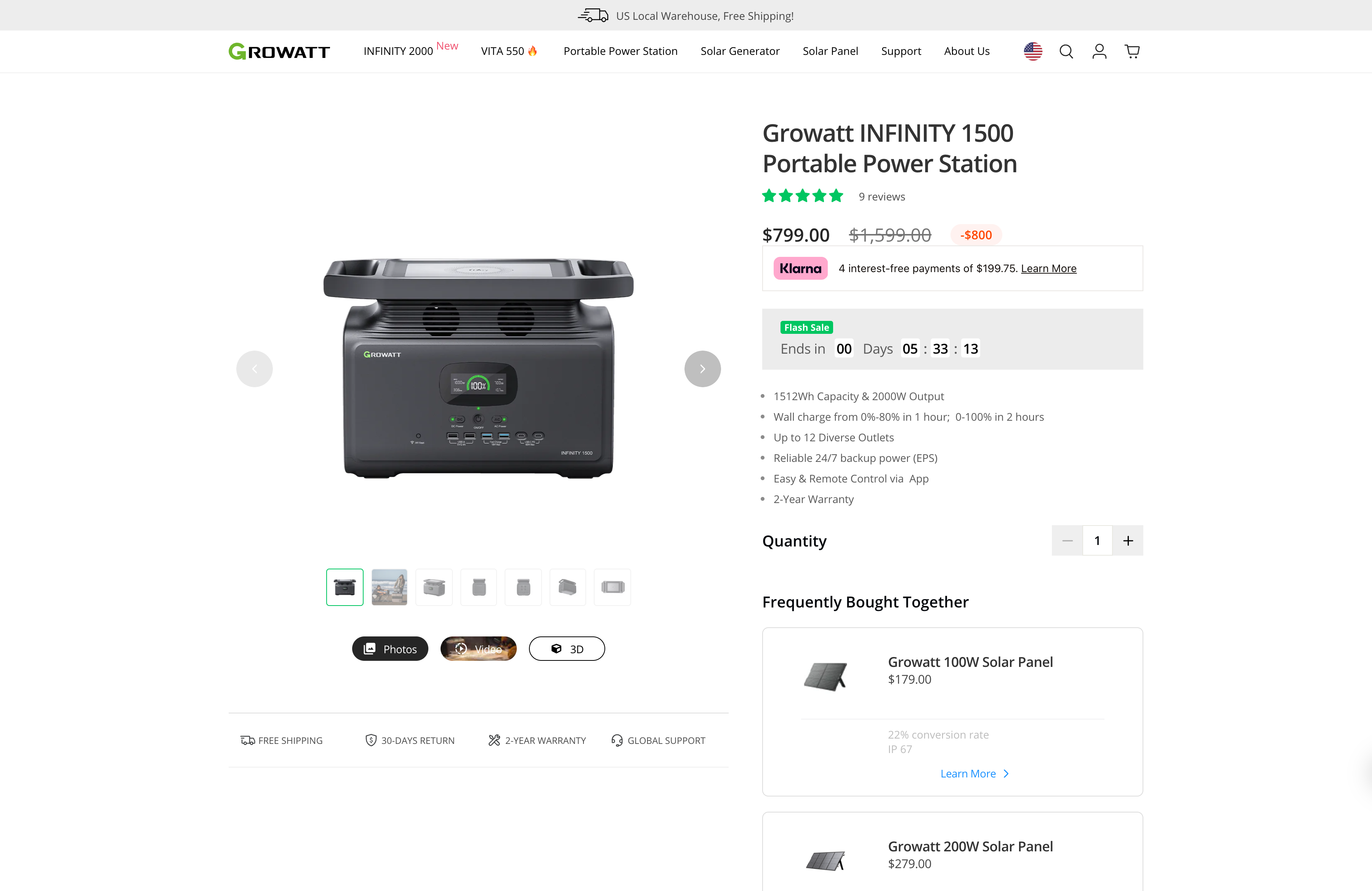Click Klarna Learn More link
The height and width of the screenshot is (891, 1372).
tap(1048, 269)
